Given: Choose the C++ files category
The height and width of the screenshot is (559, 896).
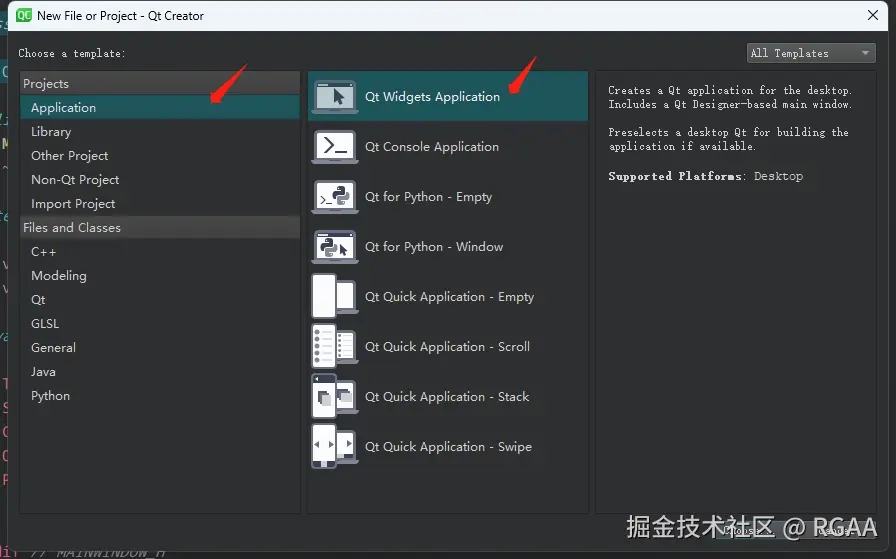Looking at the screenshot, I should pos(160,251).
